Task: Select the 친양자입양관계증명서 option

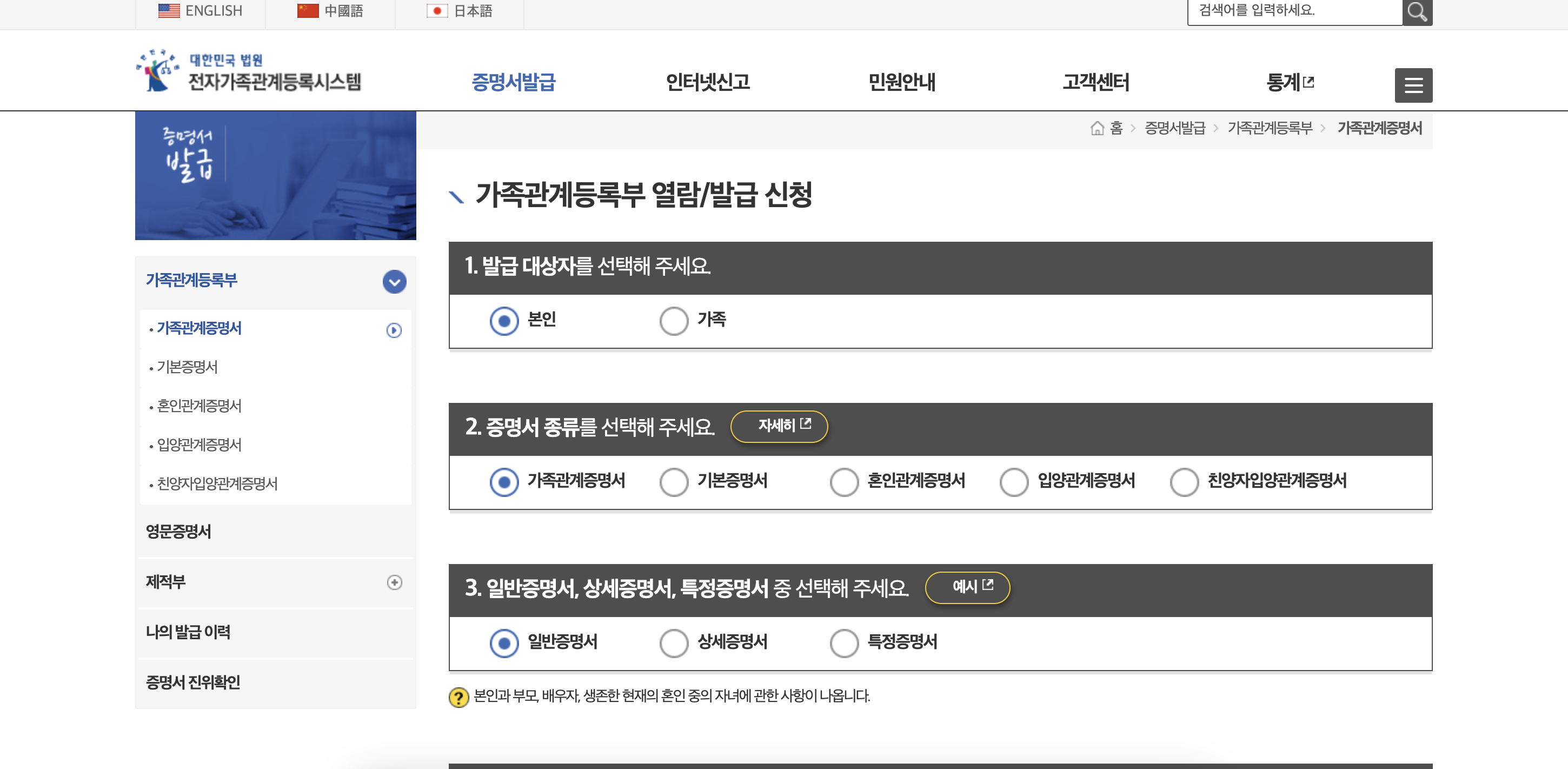Action: click(x=1185, y=482)
